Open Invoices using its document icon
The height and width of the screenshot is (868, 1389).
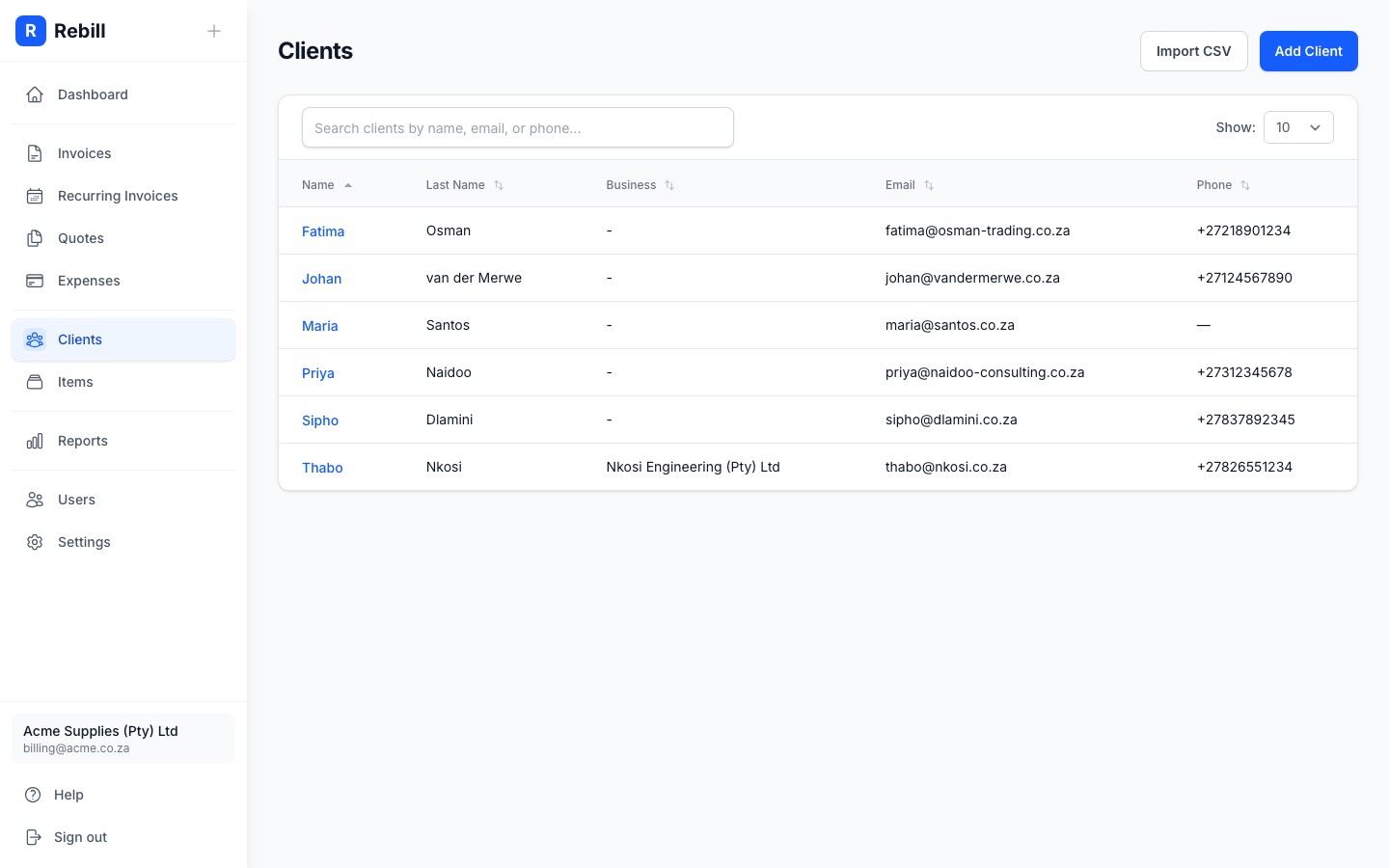[35, 152]
